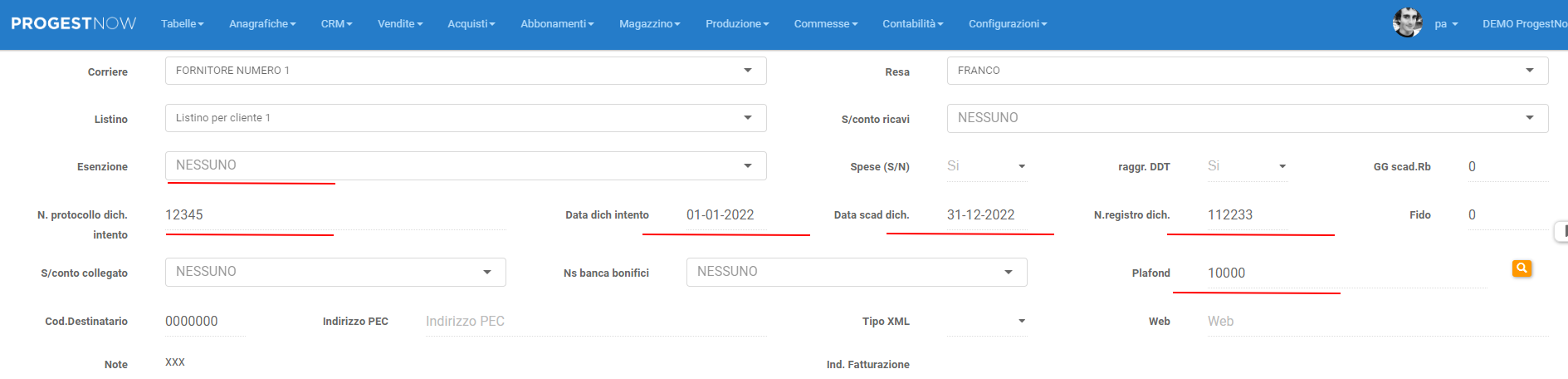Image resolution: width=1568 pixels, height=379 pixels.
Task: Open the Tabelle menu
Action: [x=182, y=24]
